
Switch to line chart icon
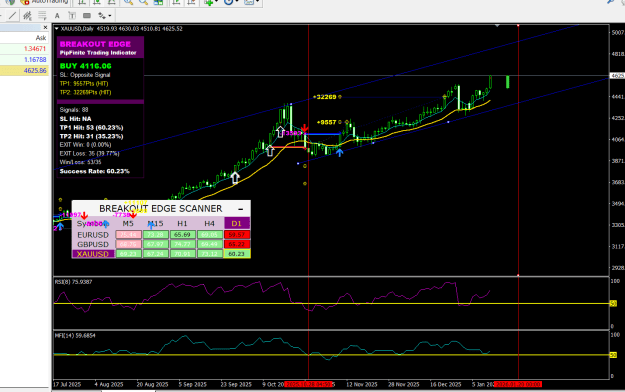112,2
